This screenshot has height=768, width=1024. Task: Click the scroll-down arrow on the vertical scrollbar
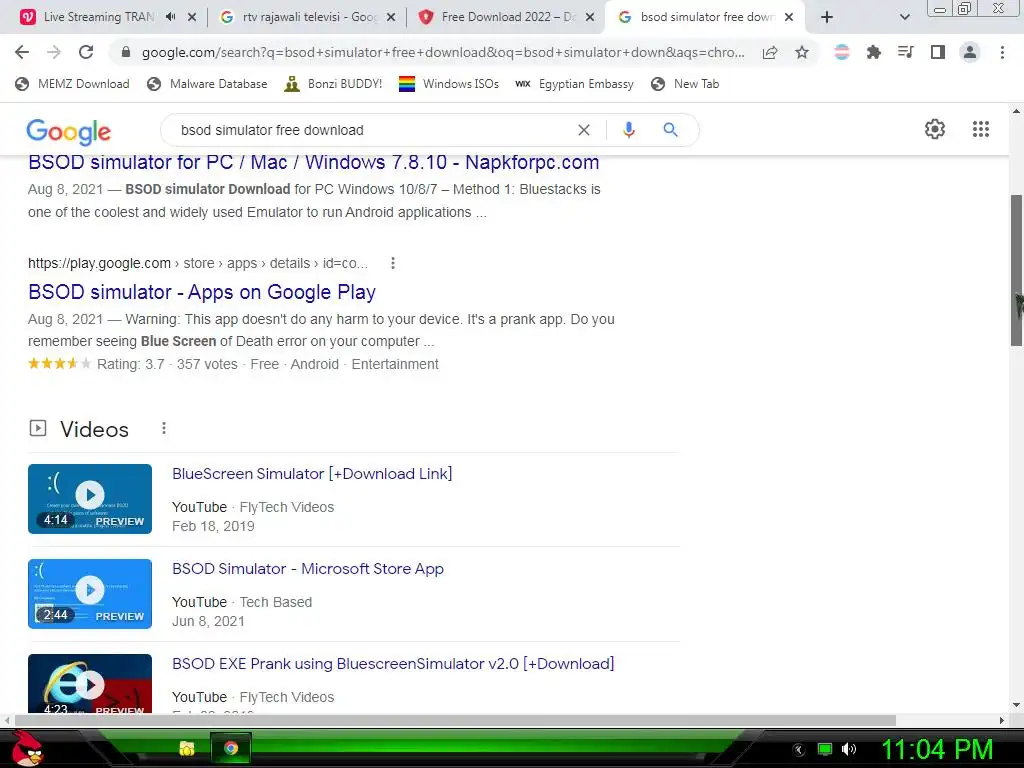click(1016, 705)
